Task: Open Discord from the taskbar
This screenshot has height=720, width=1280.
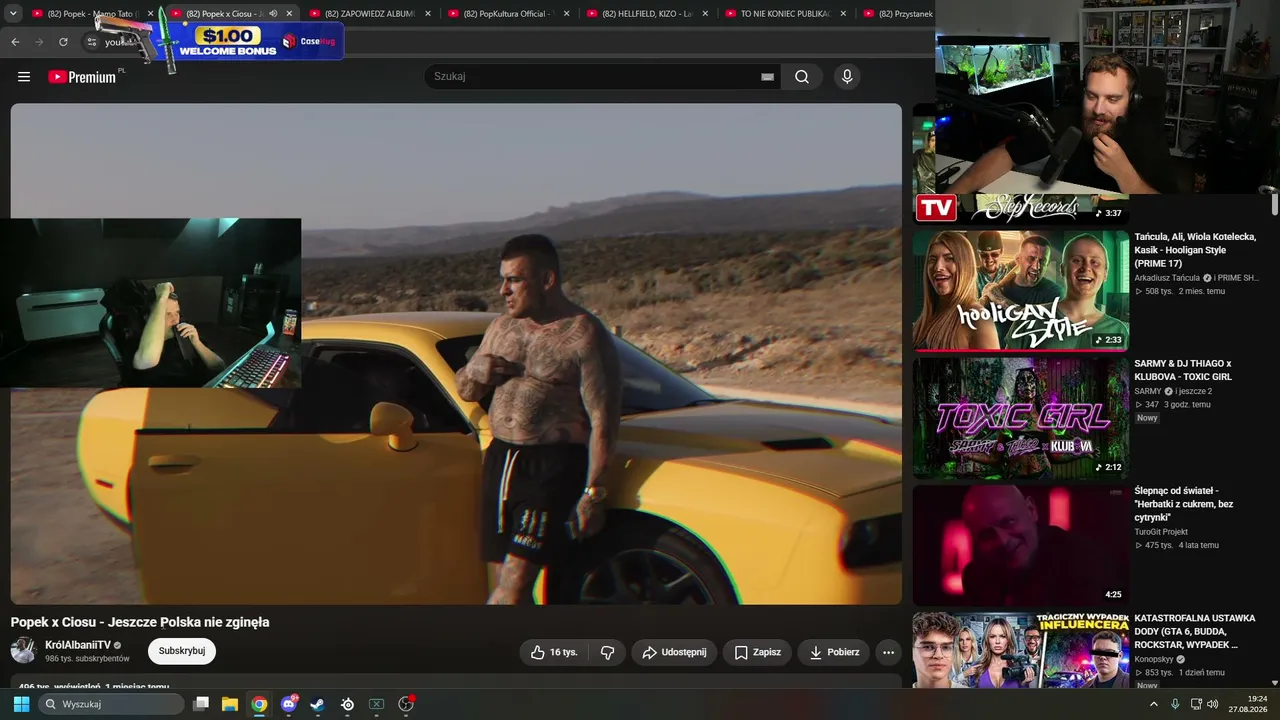Action: 289,704
